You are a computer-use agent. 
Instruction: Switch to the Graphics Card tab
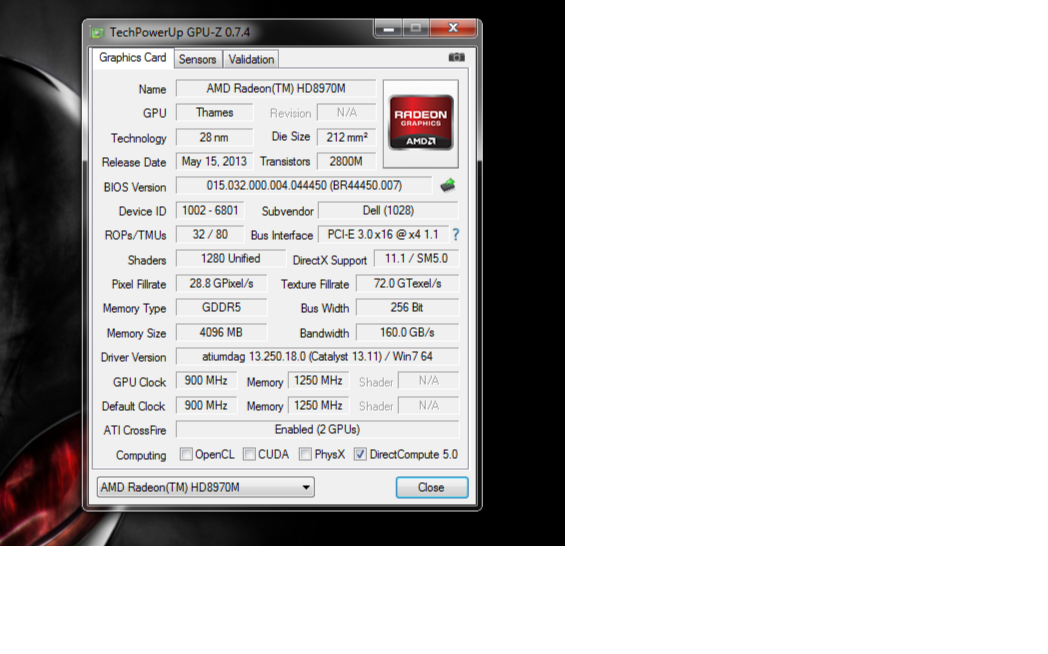click(x=132, y=57)
